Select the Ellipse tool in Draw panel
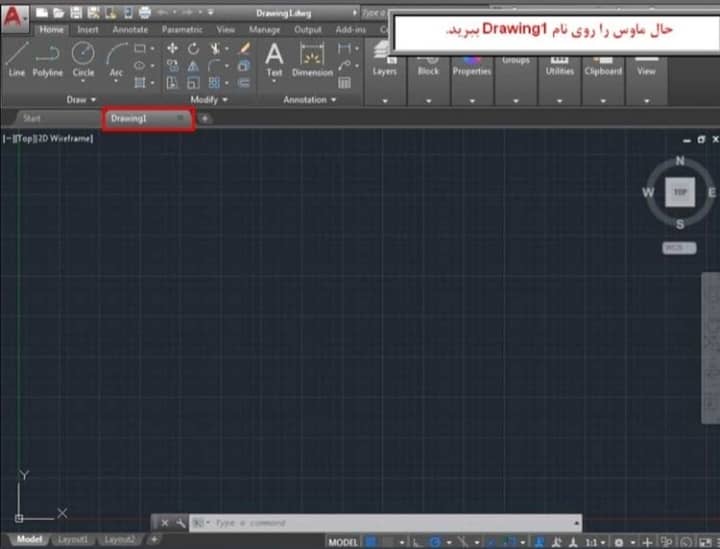The height and width of the screenshot is (549, 720). (140, 66)
